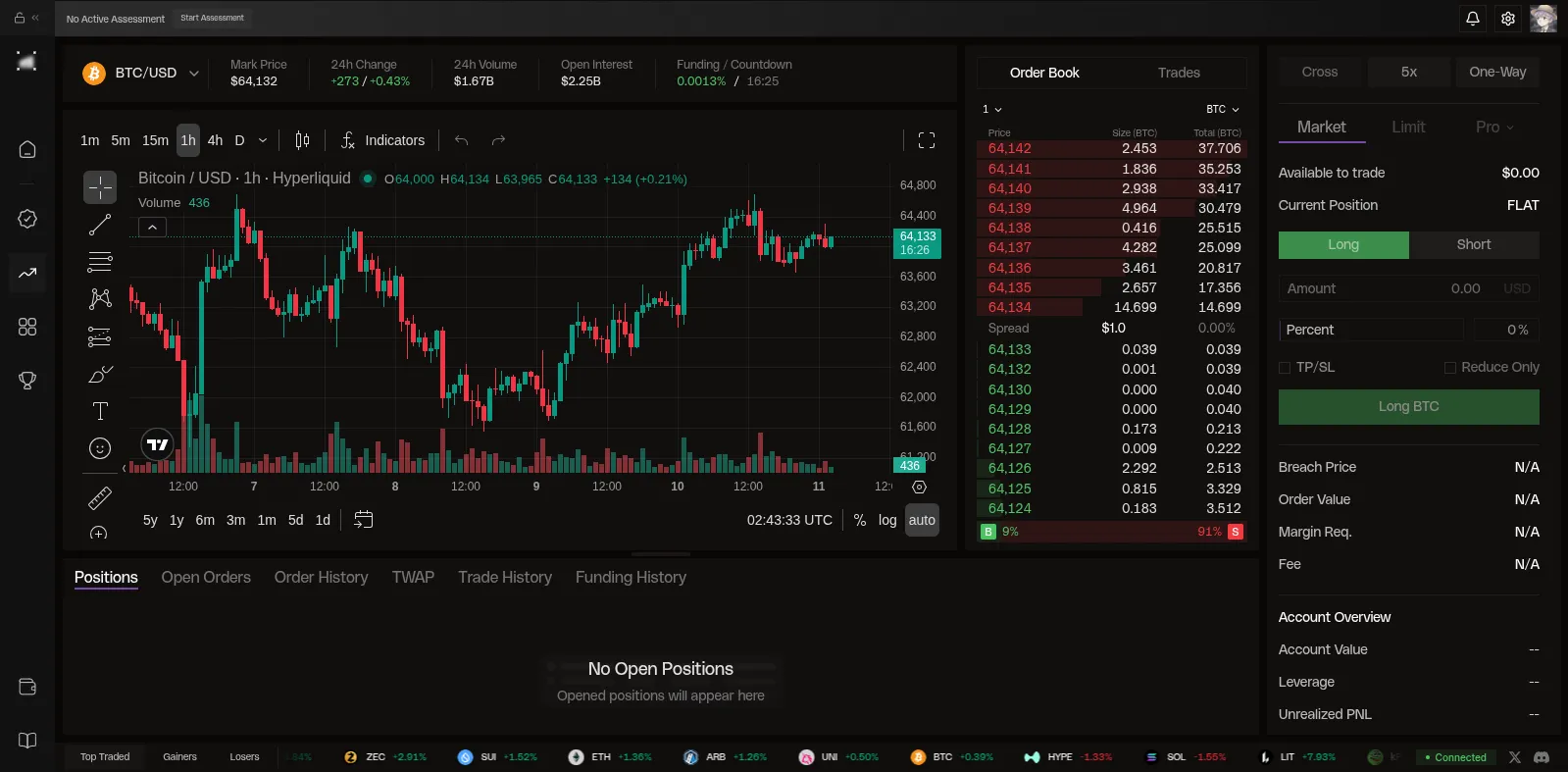Select the pattern drawing tool
Screen dimensions: 1568x772
(100, 298)
